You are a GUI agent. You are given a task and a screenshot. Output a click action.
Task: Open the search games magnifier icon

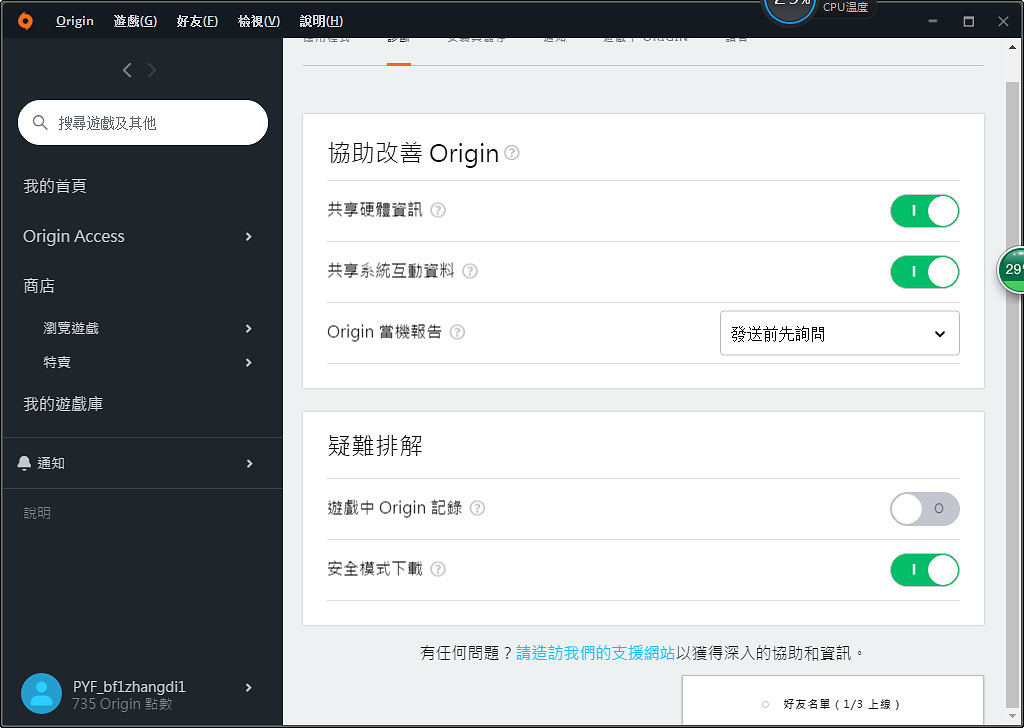(40, 122)
